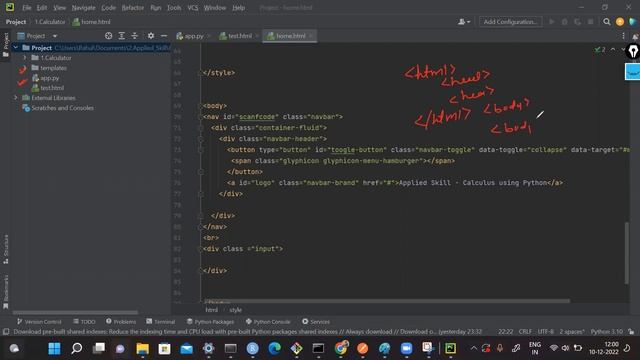Open the Refactor menu
The height and width of the screenshot is (360, 640).
(133, 7)
